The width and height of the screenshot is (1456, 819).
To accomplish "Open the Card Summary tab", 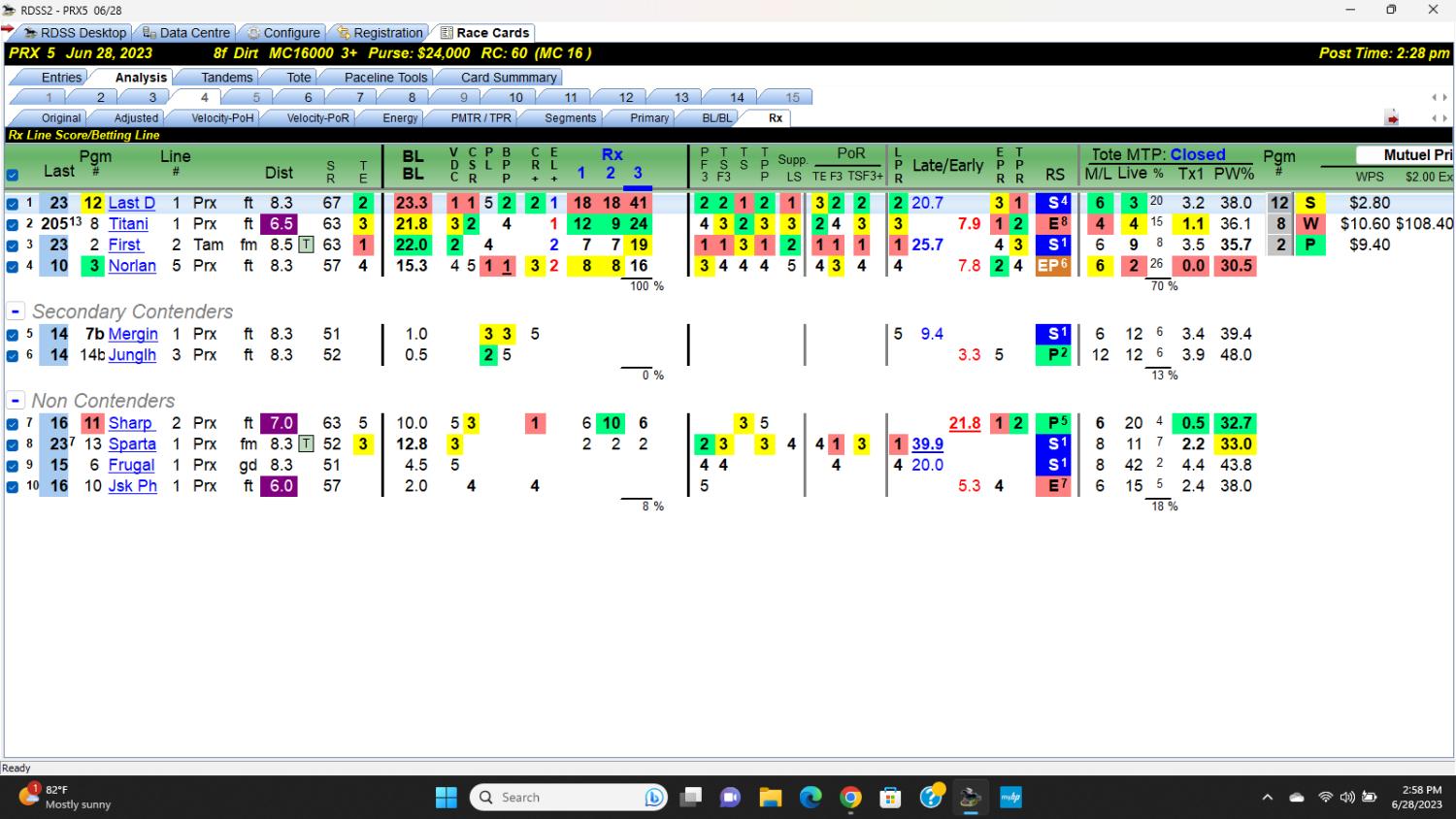I will tap(509, 77).
